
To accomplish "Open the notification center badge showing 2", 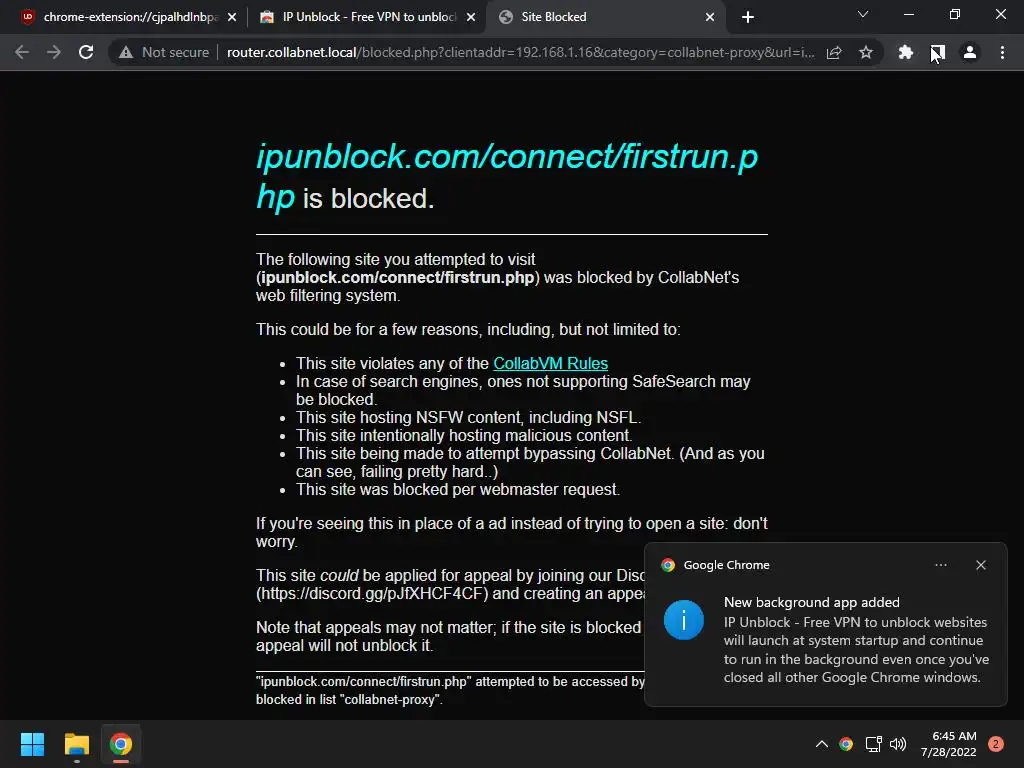I will 995,744.
